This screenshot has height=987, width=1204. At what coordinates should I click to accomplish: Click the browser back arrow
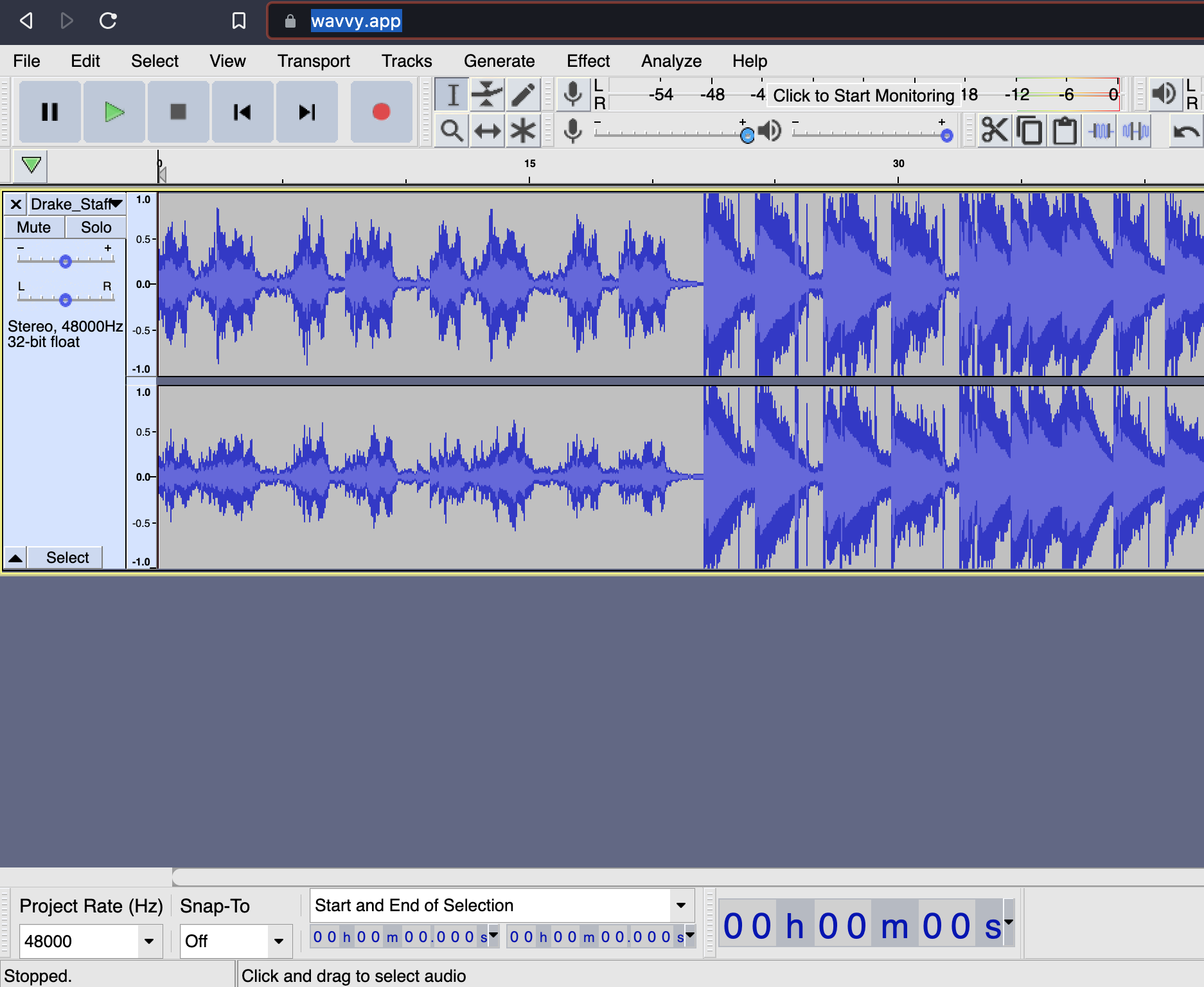click(26, 21)
